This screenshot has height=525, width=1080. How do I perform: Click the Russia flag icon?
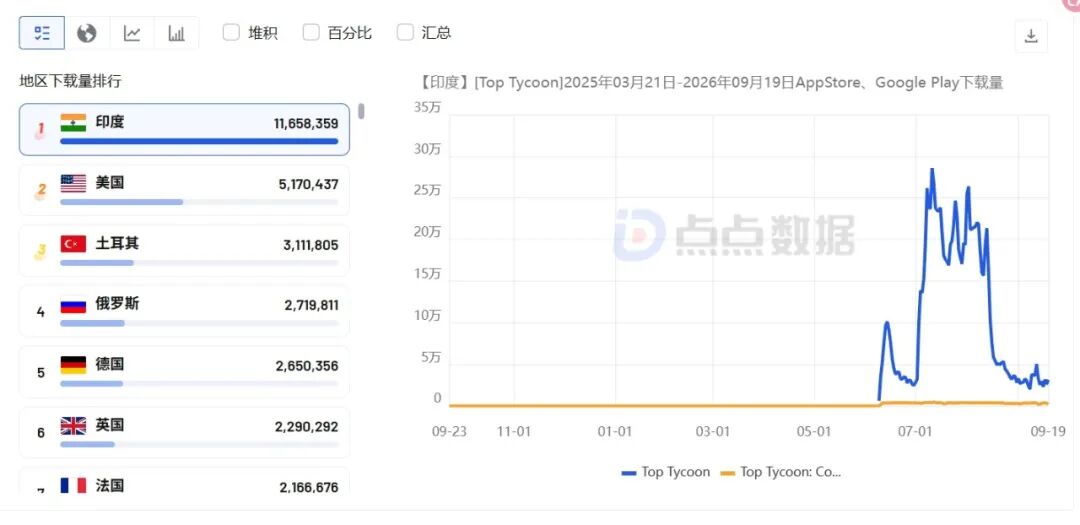[73, 305]
